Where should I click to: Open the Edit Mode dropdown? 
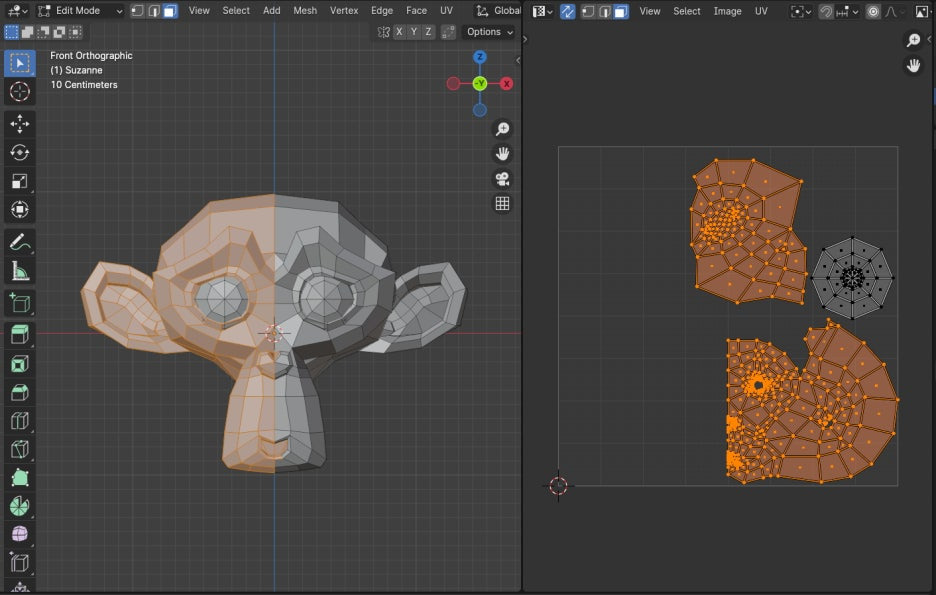pos(80,11)
